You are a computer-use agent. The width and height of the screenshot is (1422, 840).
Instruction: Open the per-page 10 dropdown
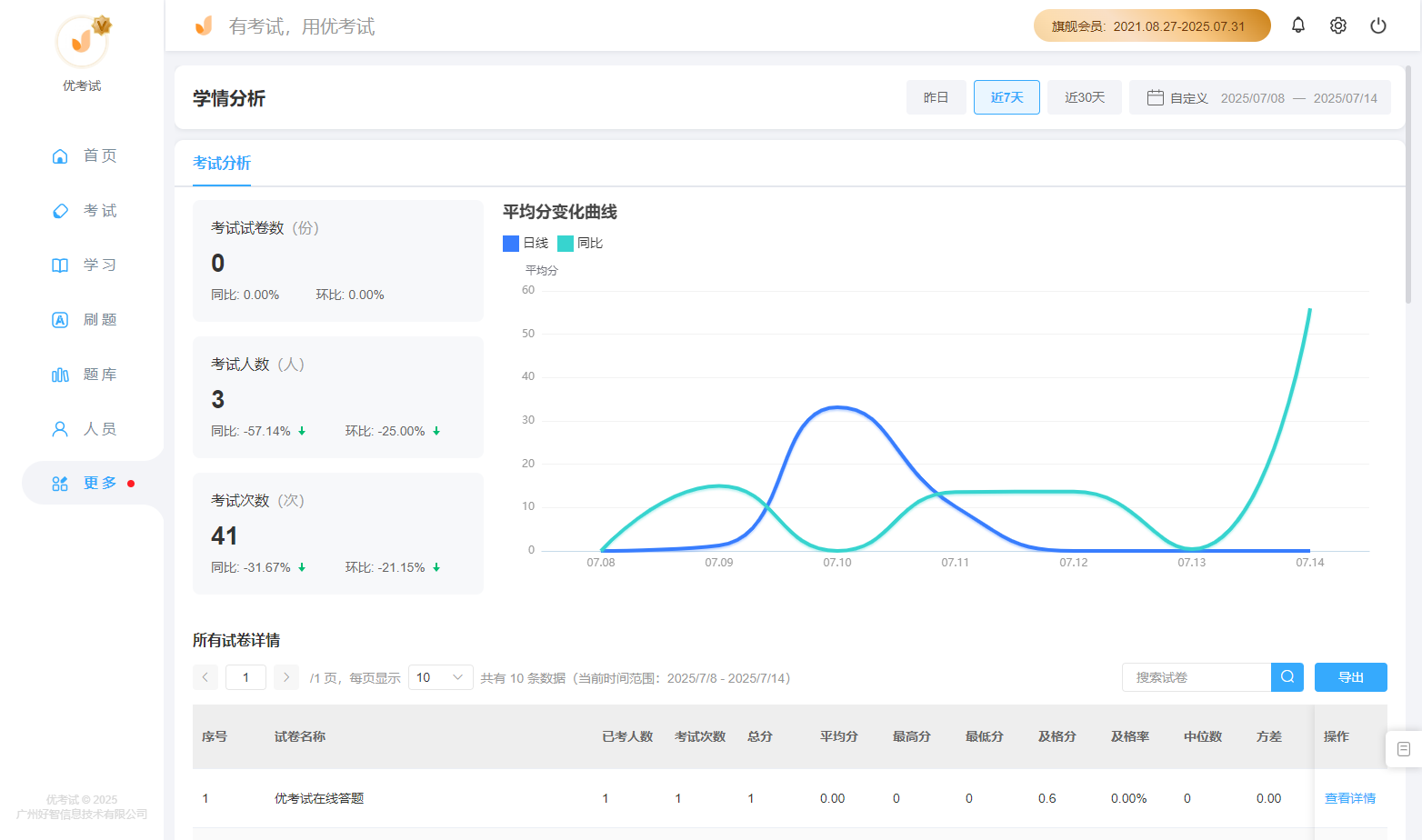click(x=441, y=677)
